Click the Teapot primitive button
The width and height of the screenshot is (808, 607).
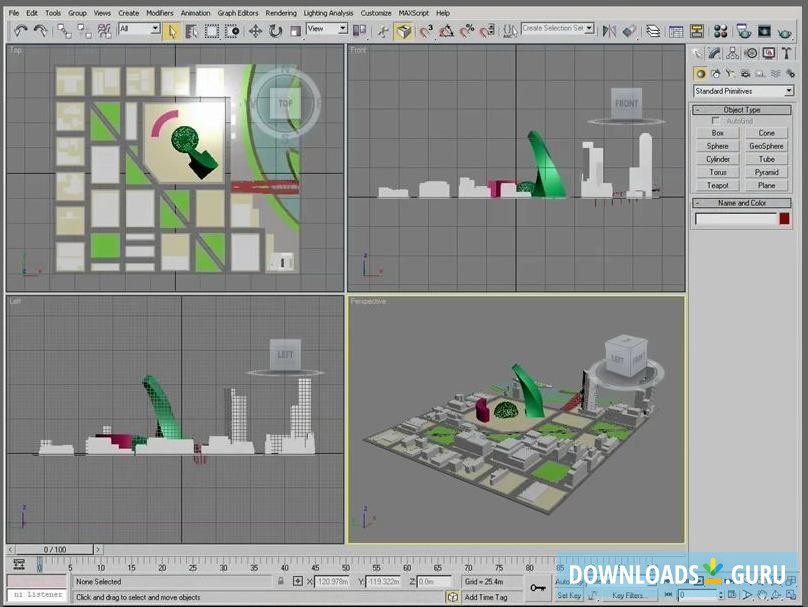pyautogui.click(x=718, y=185)
